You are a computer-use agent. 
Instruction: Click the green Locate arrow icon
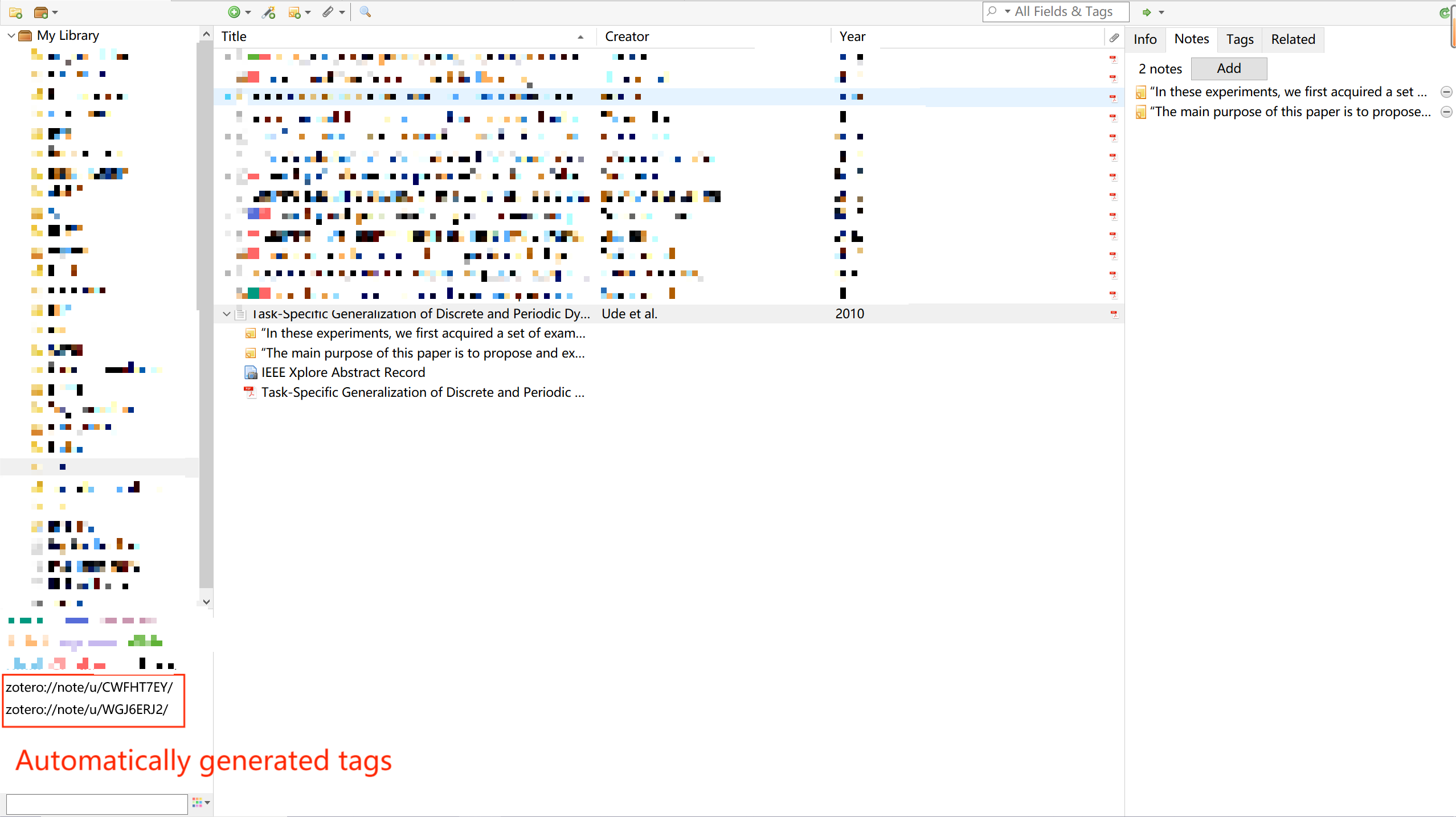(1147, 11)
